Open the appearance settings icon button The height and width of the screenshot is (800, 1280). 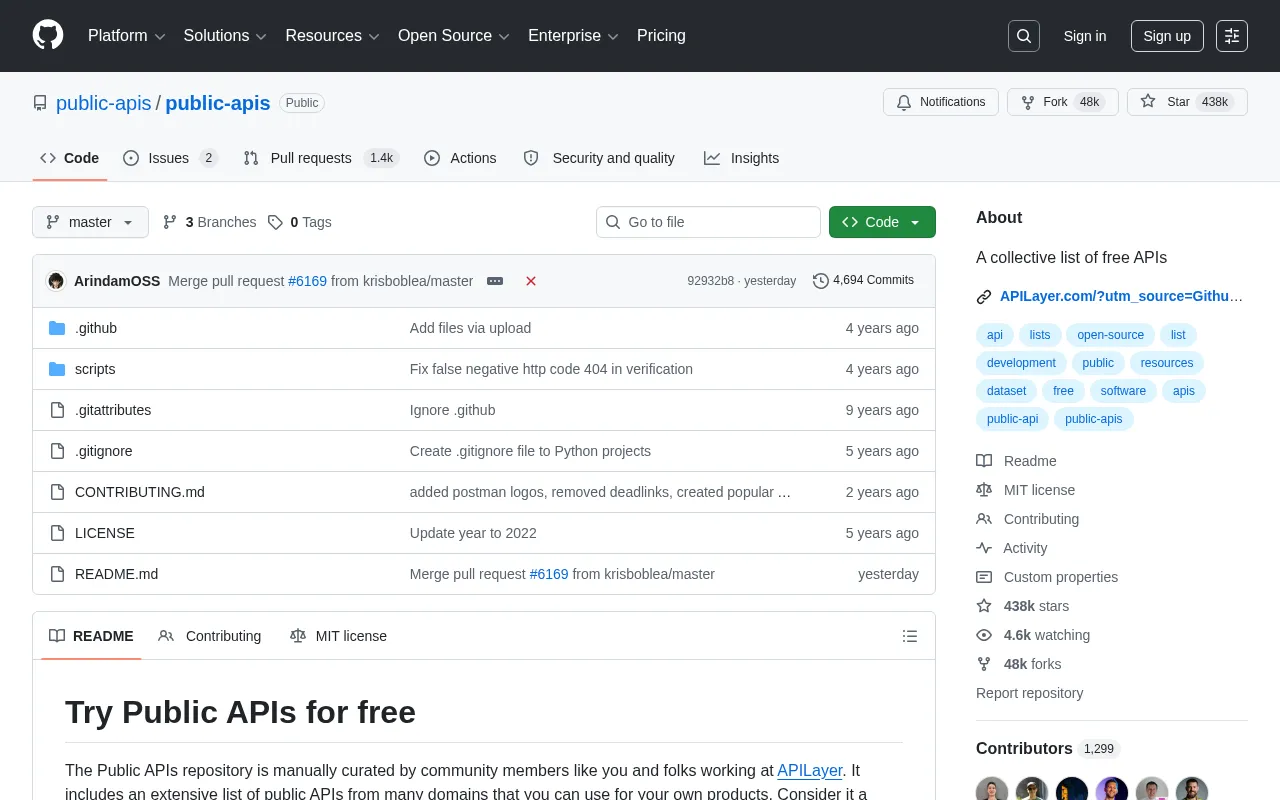1232,36
